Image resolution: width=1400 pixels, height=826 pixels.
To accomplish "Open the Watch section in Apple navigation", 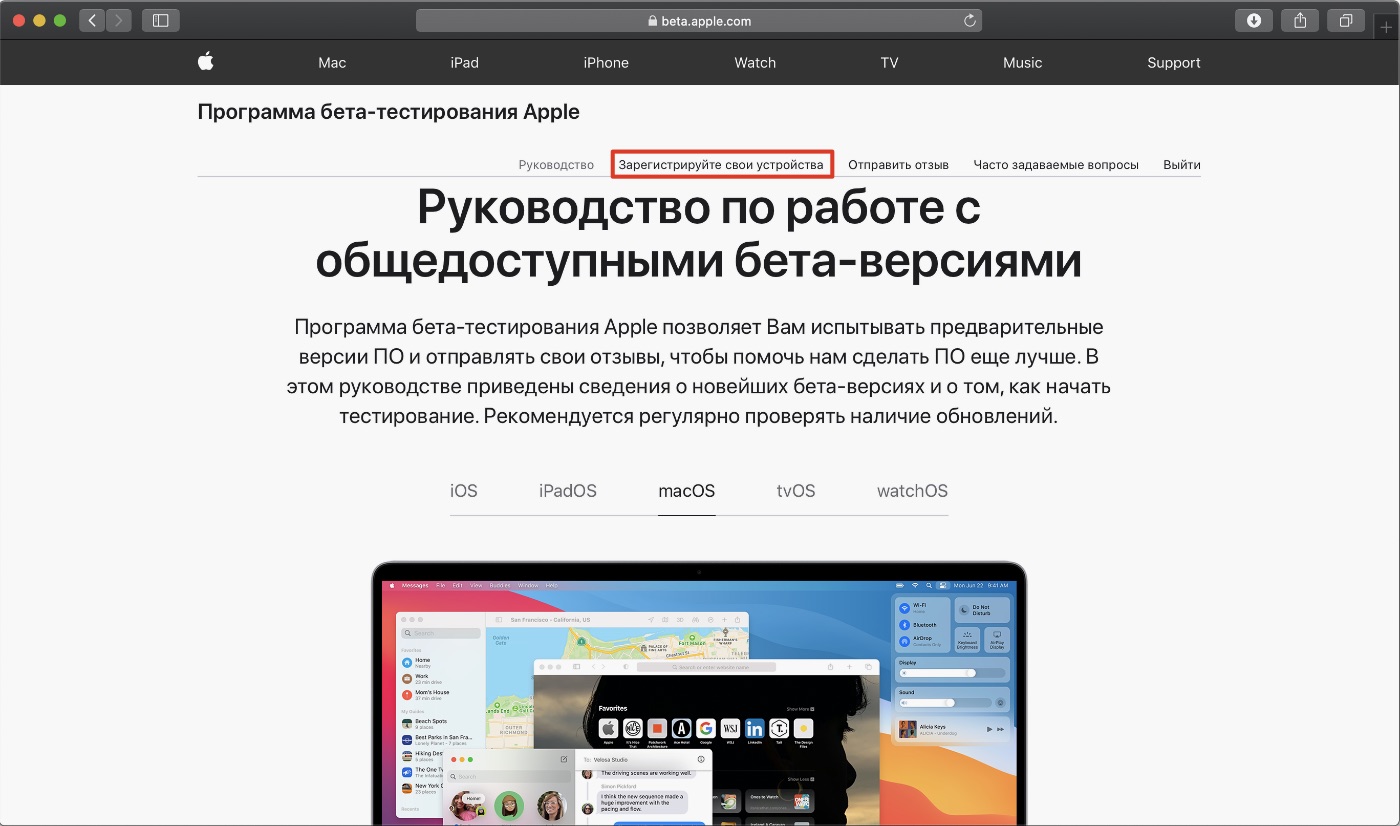I will [755, 62].
